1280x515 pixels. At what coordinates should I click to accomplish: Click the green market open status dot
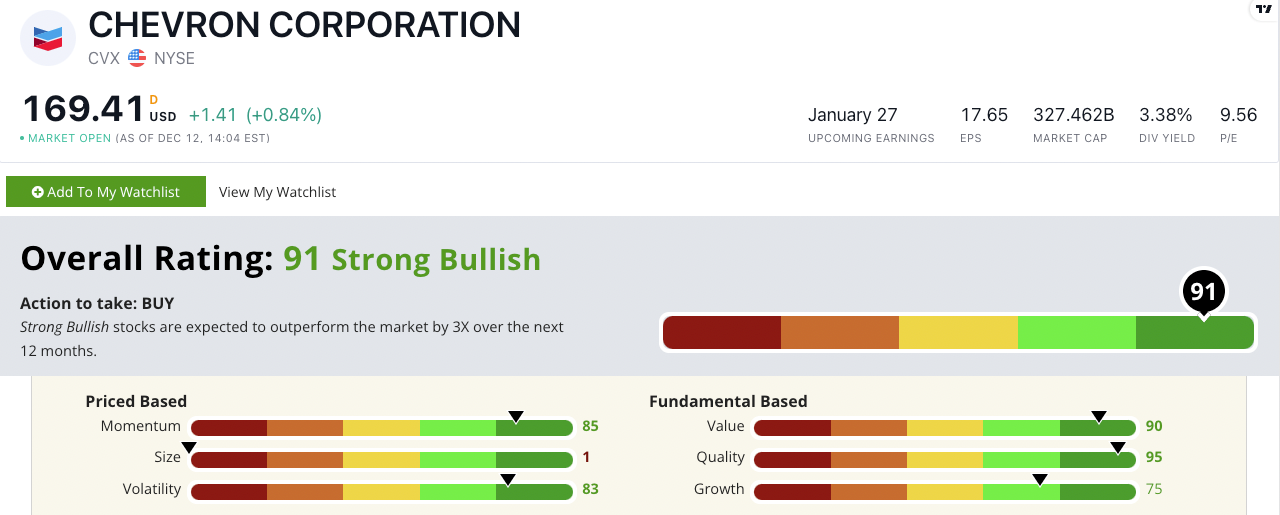[22, 138]
